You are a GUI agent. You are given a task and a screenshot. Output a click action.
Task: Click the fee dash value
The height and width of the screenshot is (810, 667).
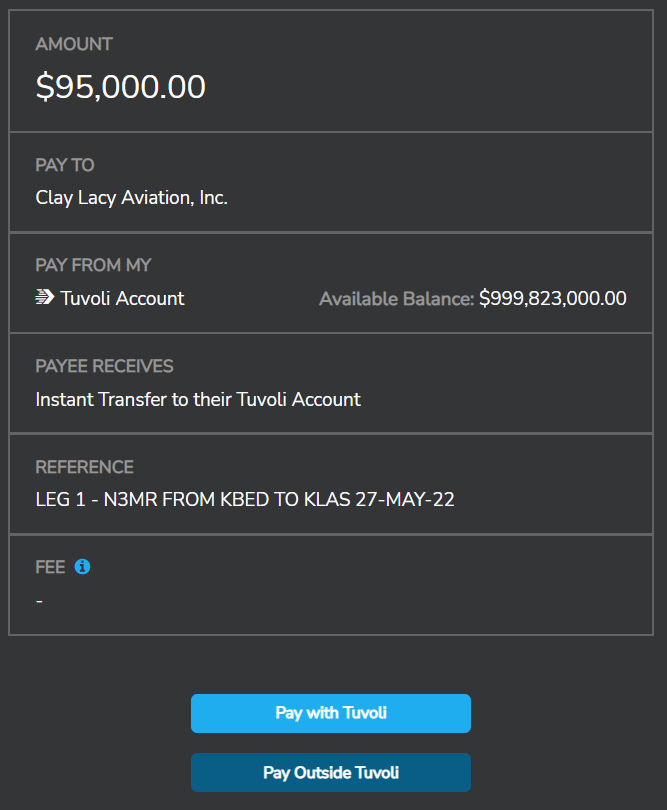(39, 601)
